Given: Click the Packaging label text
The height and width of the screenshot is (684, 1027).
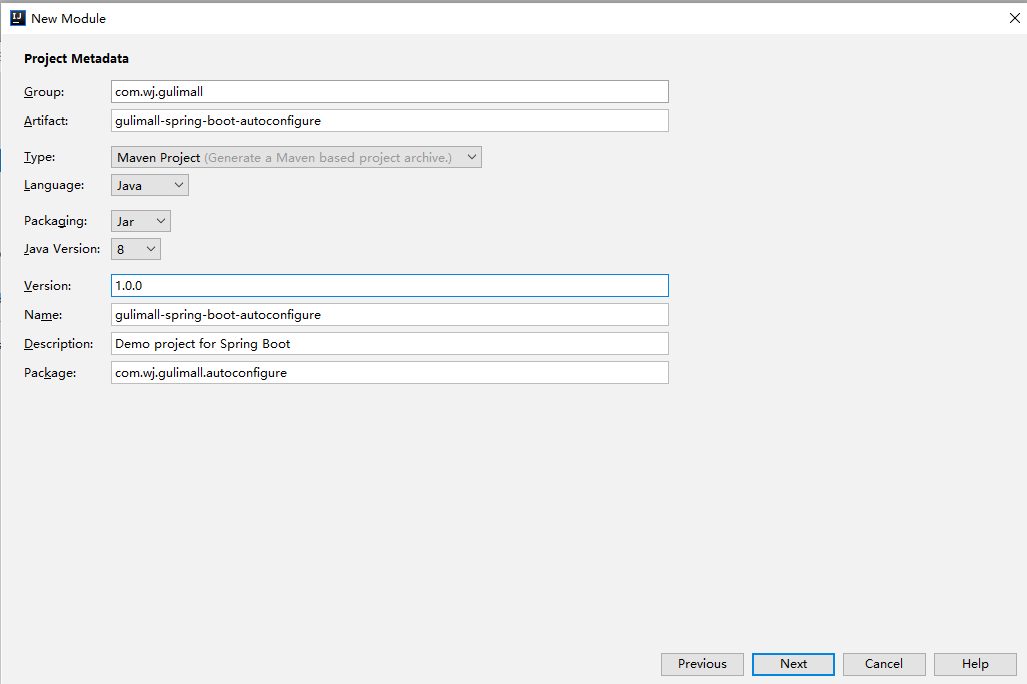Looking at the screenshot, I should 56,221.
